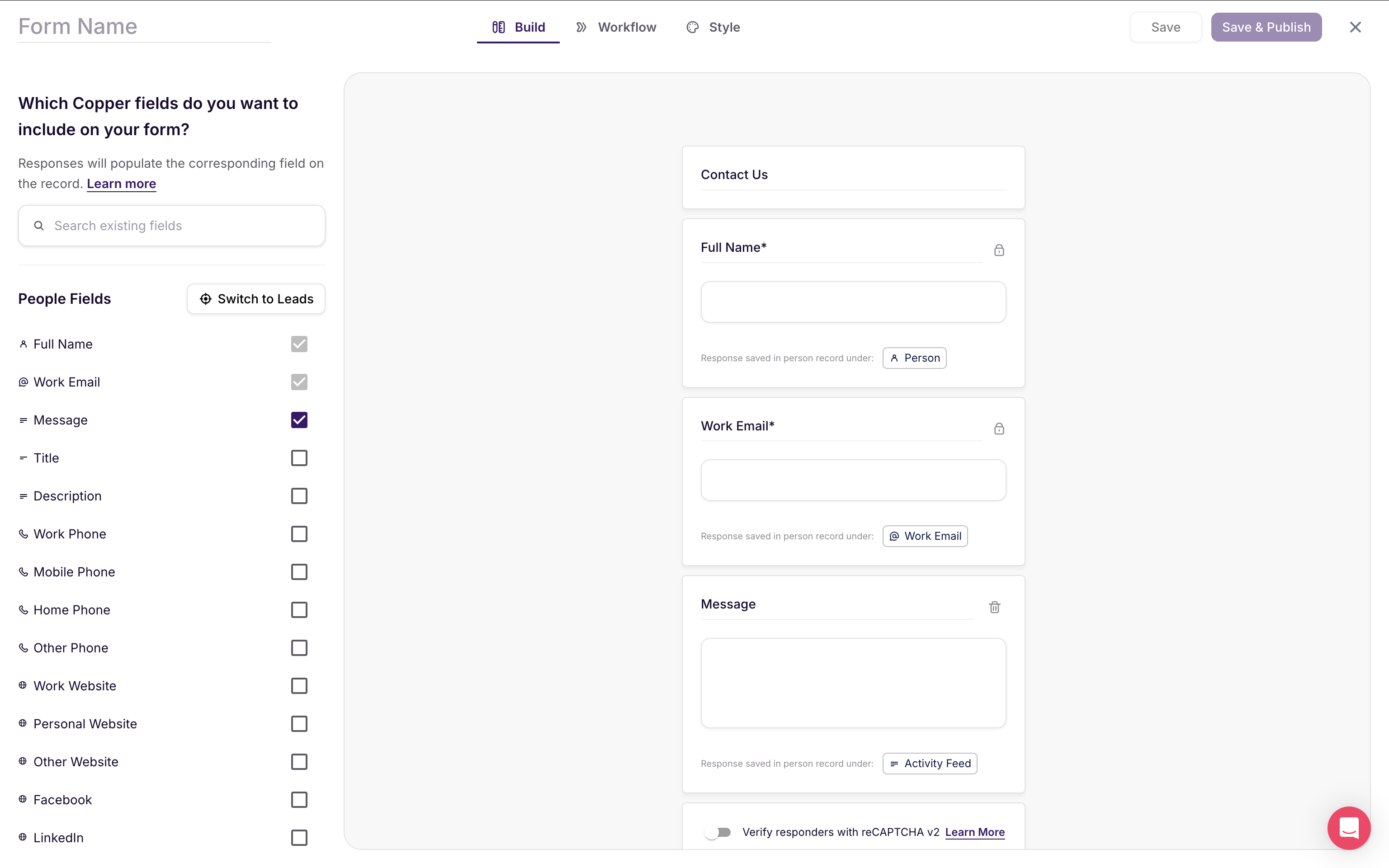Toggle reCAPTCHA v2 verification switch
The width and height of the screenshot is (1389, 868).
[x=718, y=832]
